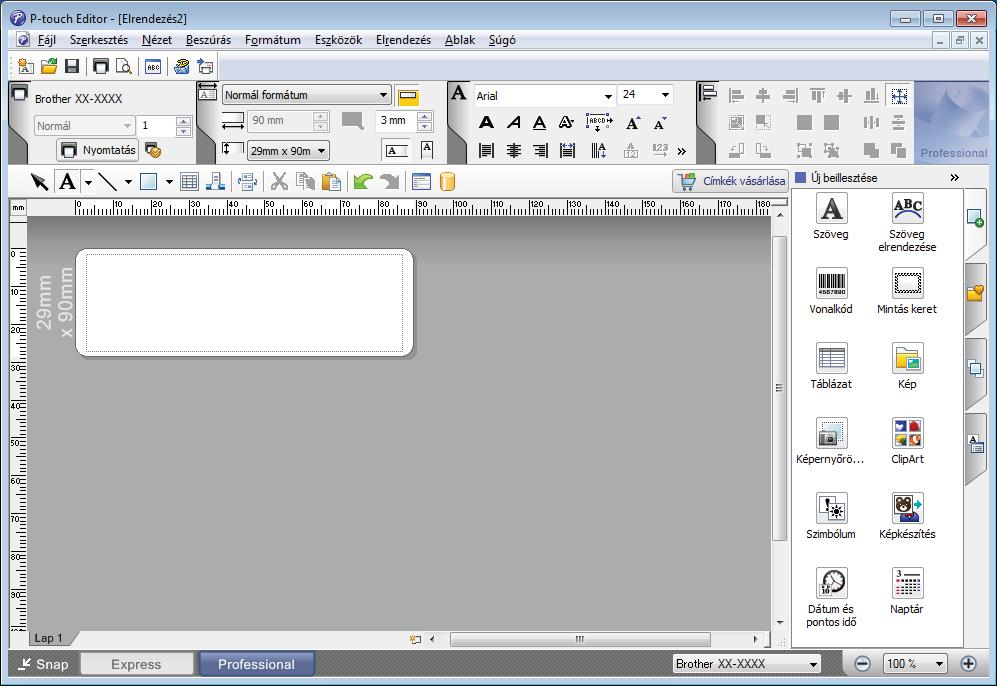
Task: Open the Brother XX-XXXX printer dropdown at bottom
Action: pyautogui.click(x=746, y=664)
